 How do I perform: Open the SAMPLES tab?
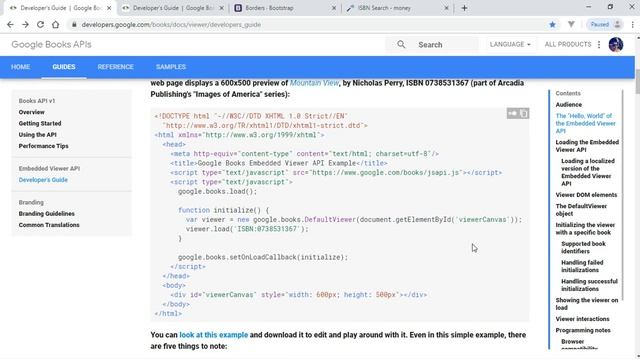pyautogui.click(x=171, y=67)
